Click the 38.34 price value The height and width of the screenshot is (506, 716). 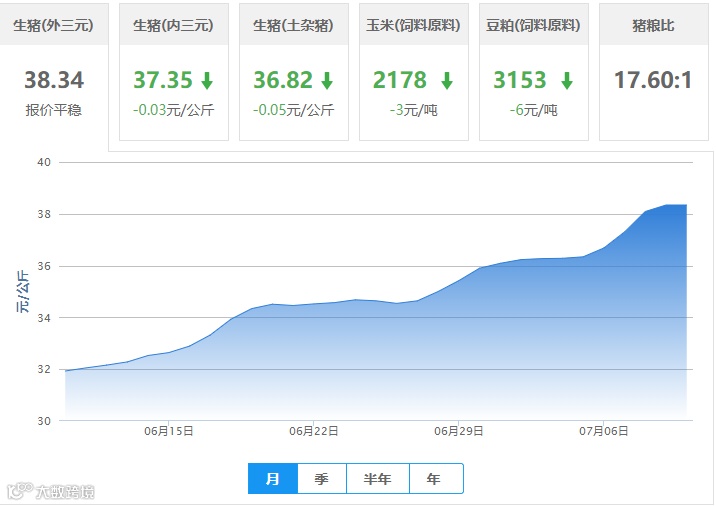pyautogui.click(x=54, y=80)
